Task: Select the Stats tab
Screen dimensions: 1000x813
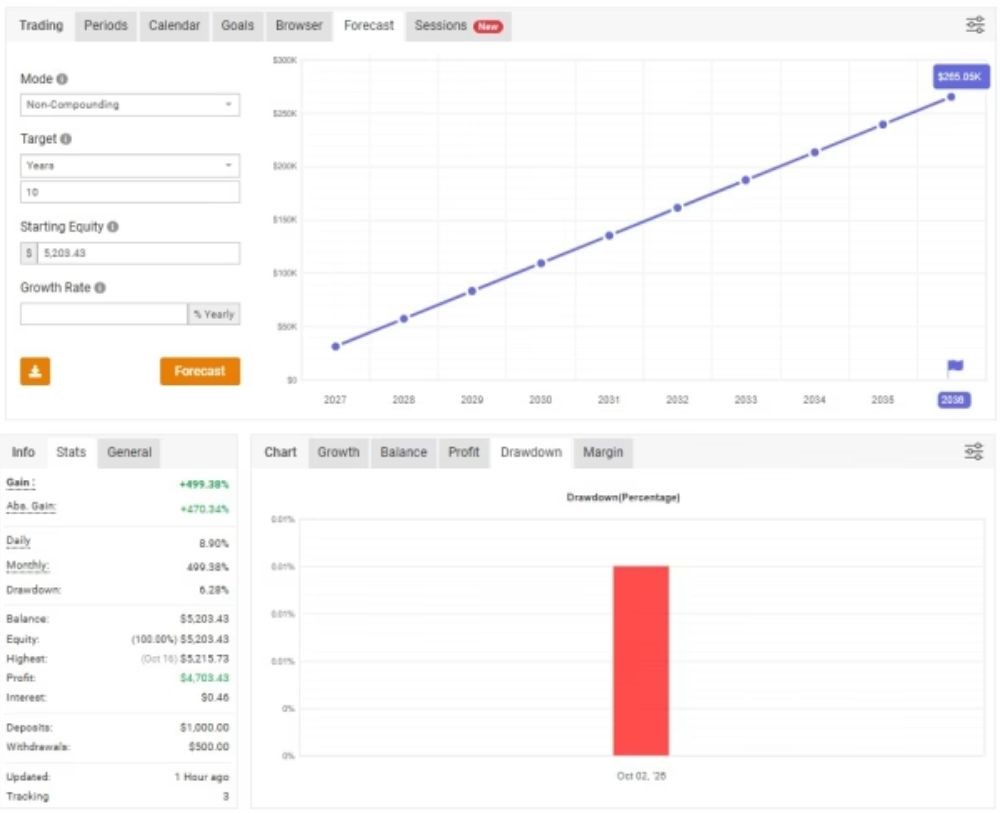Action: coord(71,452)
